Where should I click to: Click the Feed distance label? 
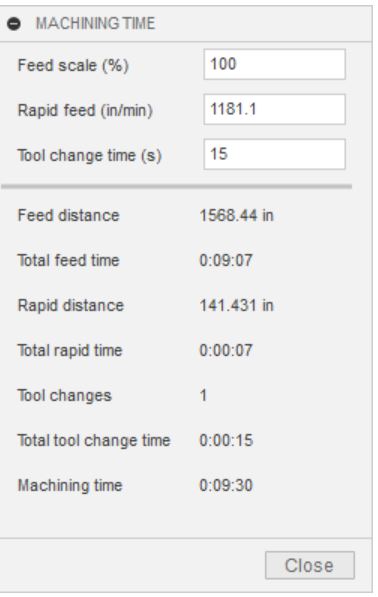point(69,215)
